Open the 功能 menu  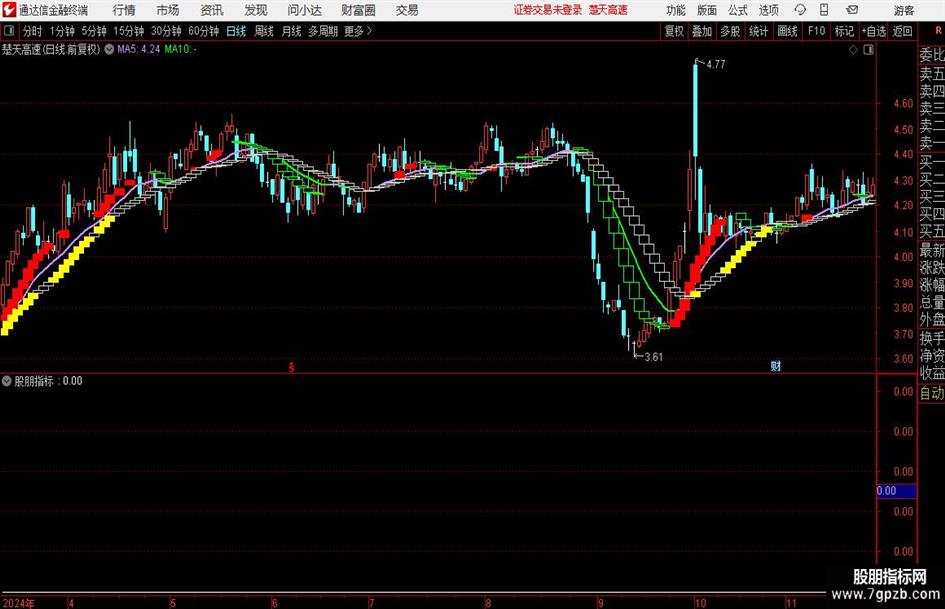tap(676, 10)
